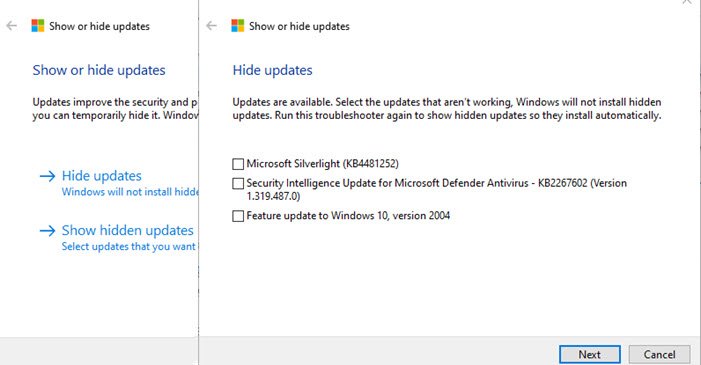The image size is (701, 365).
Task: Click the Windows logo in the left window title
Action: click(38, 26)
